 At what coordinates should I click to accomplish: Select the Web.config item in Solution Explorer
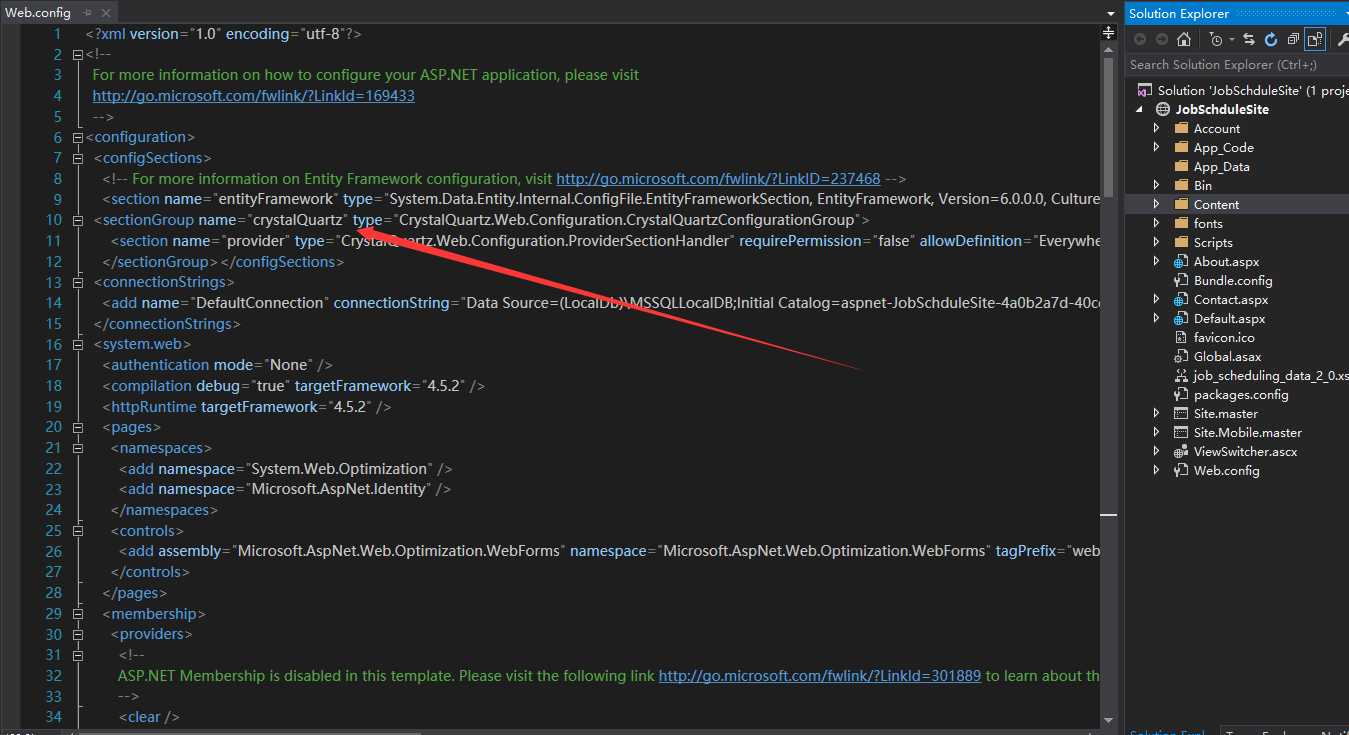pos(1226,470)
